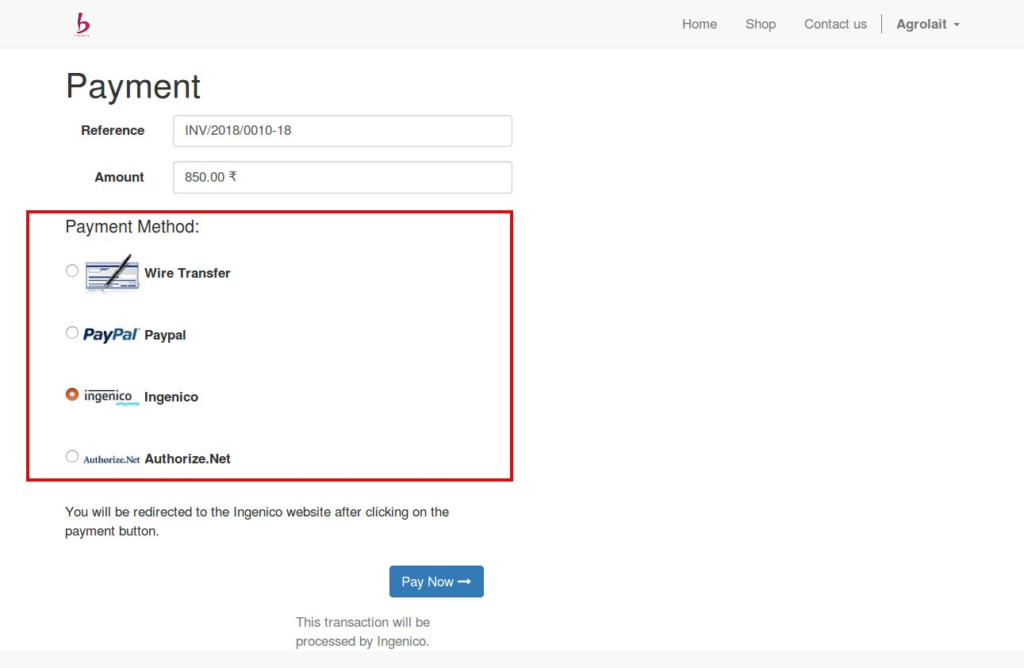Select the Wire Transfer radio button
The height and width of the screenshot is (668, 1024).
pos(72,270)
